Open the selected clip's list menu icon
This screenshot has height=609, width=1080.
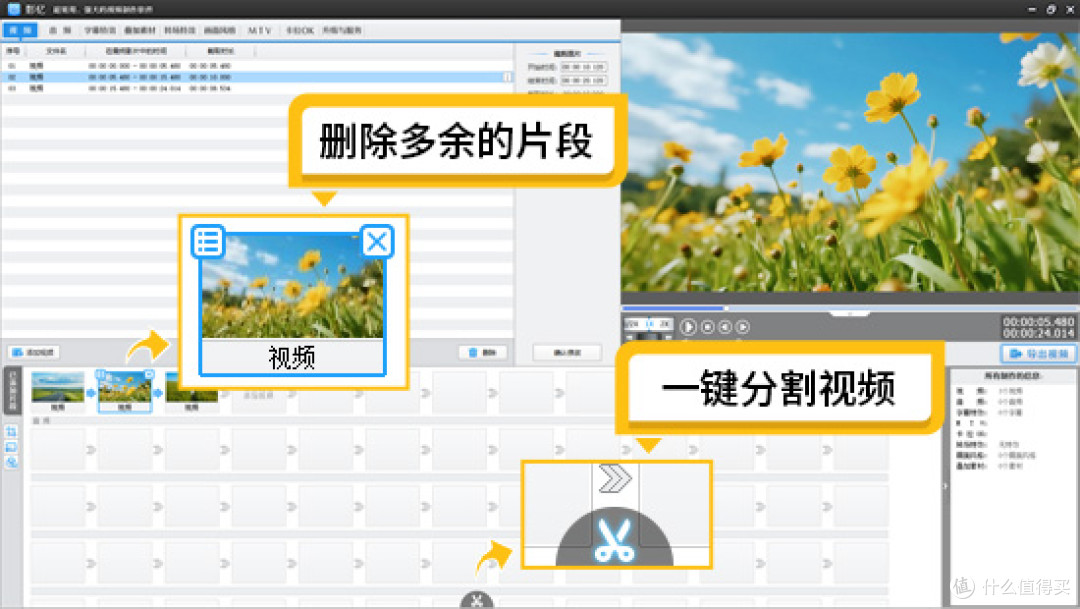point(101,373)
